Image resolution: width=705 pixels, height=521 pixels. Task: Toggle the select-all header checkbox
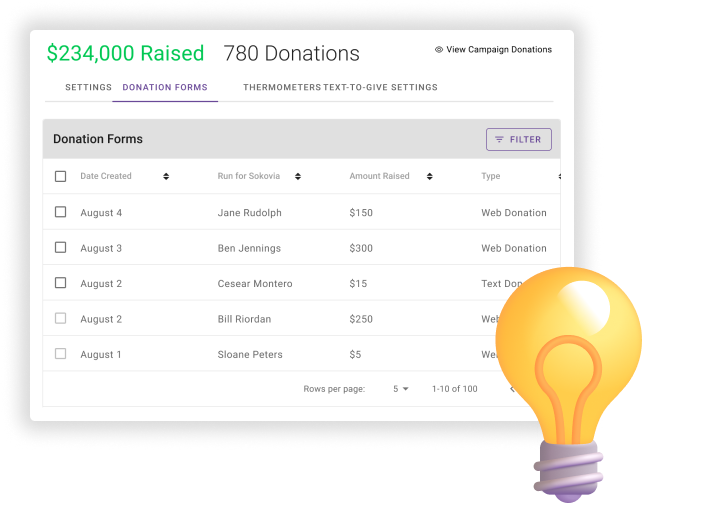[60, 176]
